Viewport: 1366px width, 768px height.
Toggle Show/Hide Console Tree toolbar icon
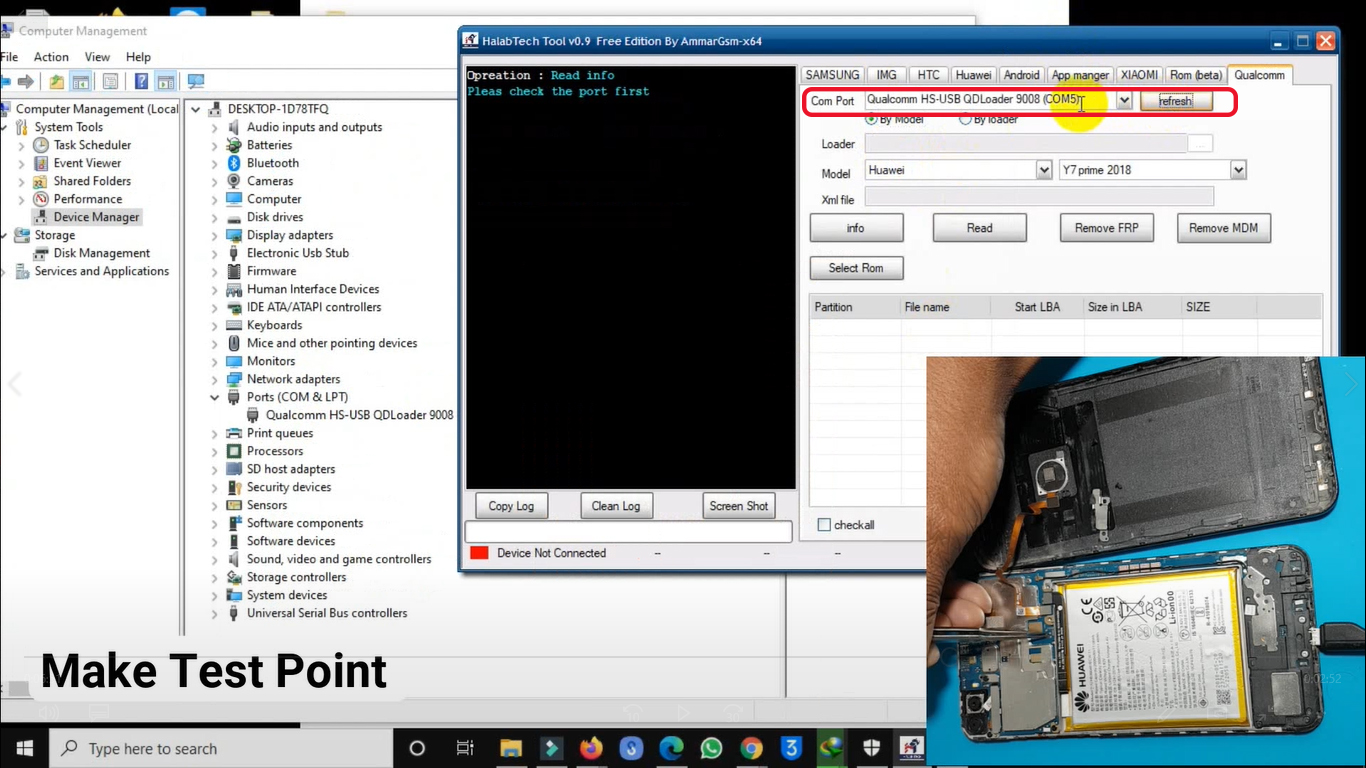[81, 82]
